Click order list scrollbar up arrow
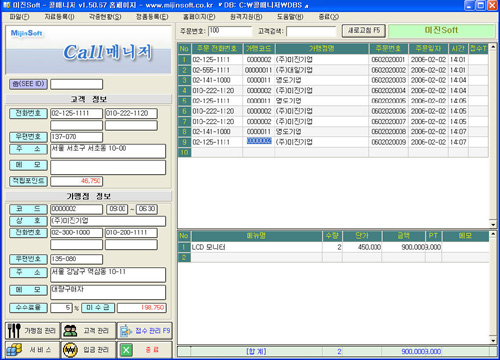The image size is (500, 360). [x=493, y=47]
